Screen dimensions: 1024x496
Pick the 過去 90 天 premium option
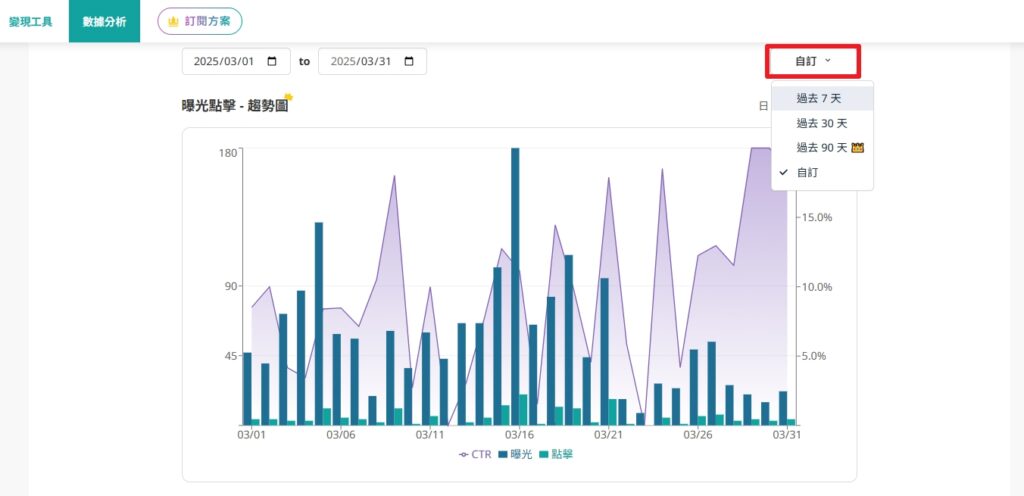click(821, 148)
